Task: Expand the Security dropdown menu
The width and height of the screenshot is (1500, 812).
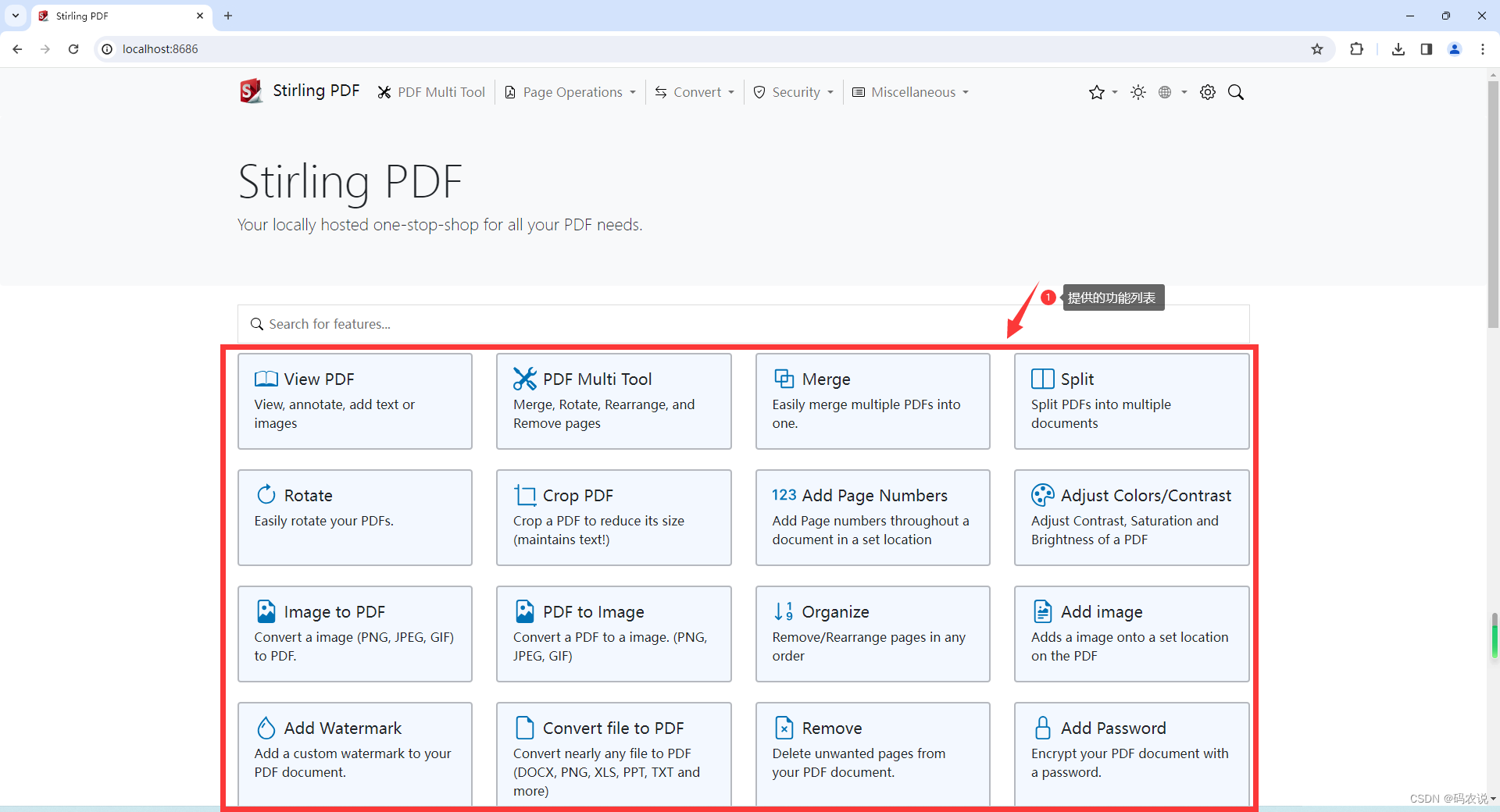Action: pyautogui.click(x=794, y=92)
